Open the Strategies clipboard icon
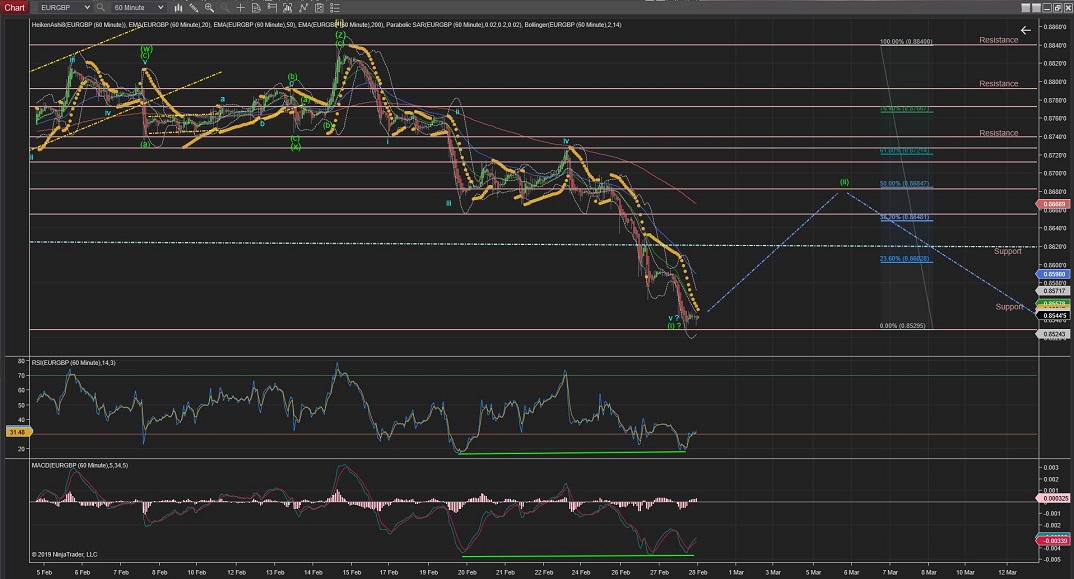The image size is (1074, 579). (x=318, y=7)
